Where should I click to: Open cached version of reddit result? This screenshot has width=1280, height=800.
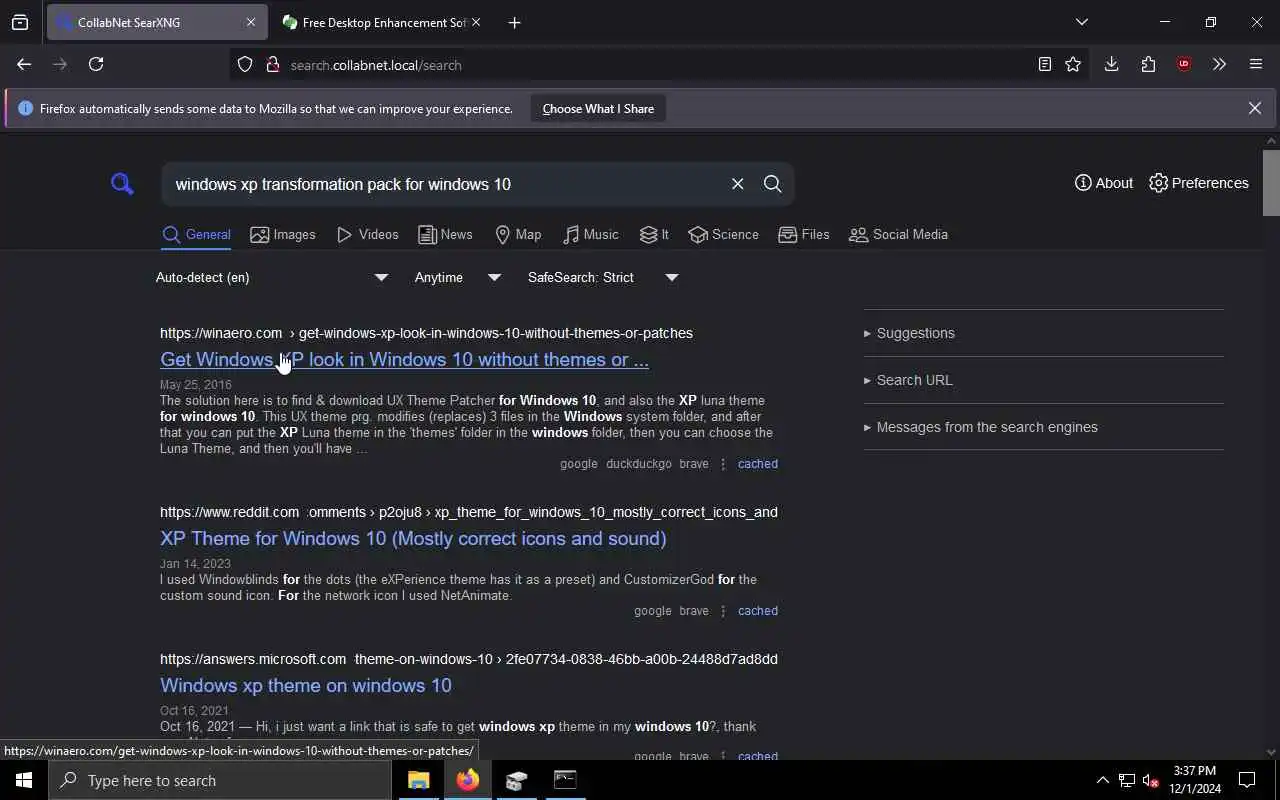tap(757, 611)
